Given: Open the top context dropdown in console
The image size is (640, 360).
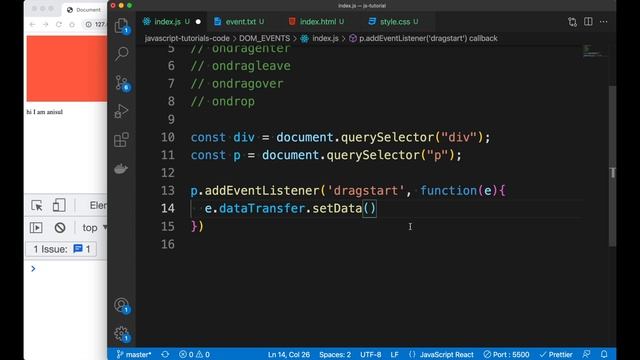Looking at the screenshot, I should click(94, 227).
